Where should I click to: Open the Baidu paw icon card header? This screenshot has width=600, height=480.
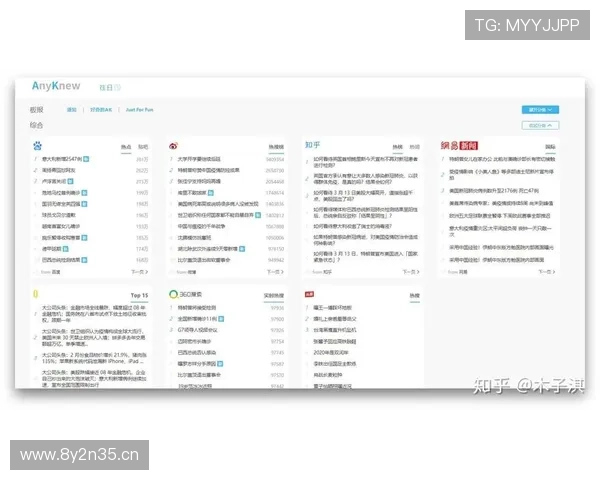[38, 145]
